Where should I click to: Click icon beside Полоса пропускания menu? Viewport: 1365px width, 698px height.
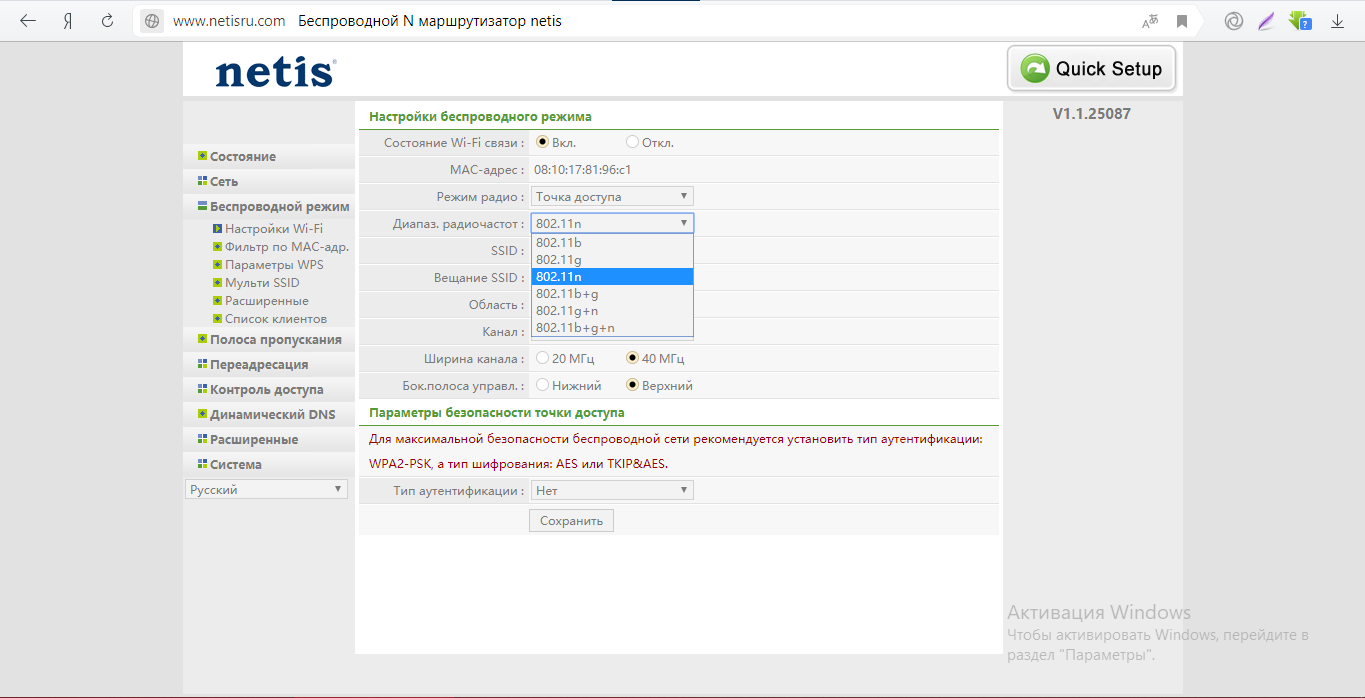coord(202,339)
